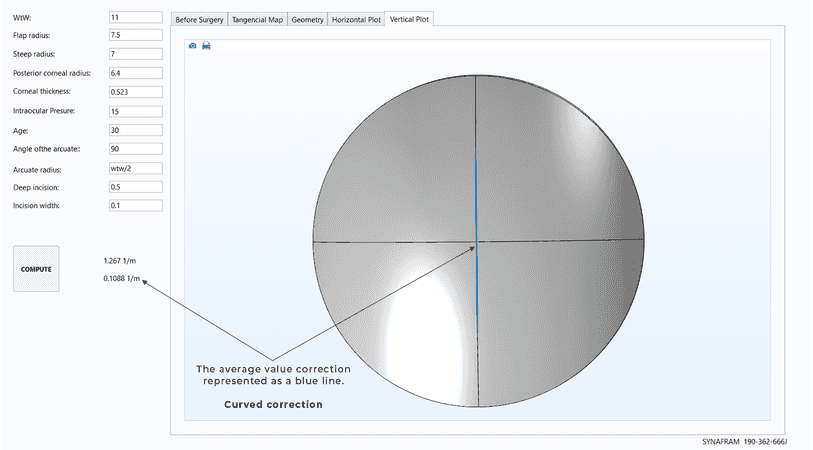
Task: Click the Arcuate radius field showing wtw/2
Action: [136, 168]
